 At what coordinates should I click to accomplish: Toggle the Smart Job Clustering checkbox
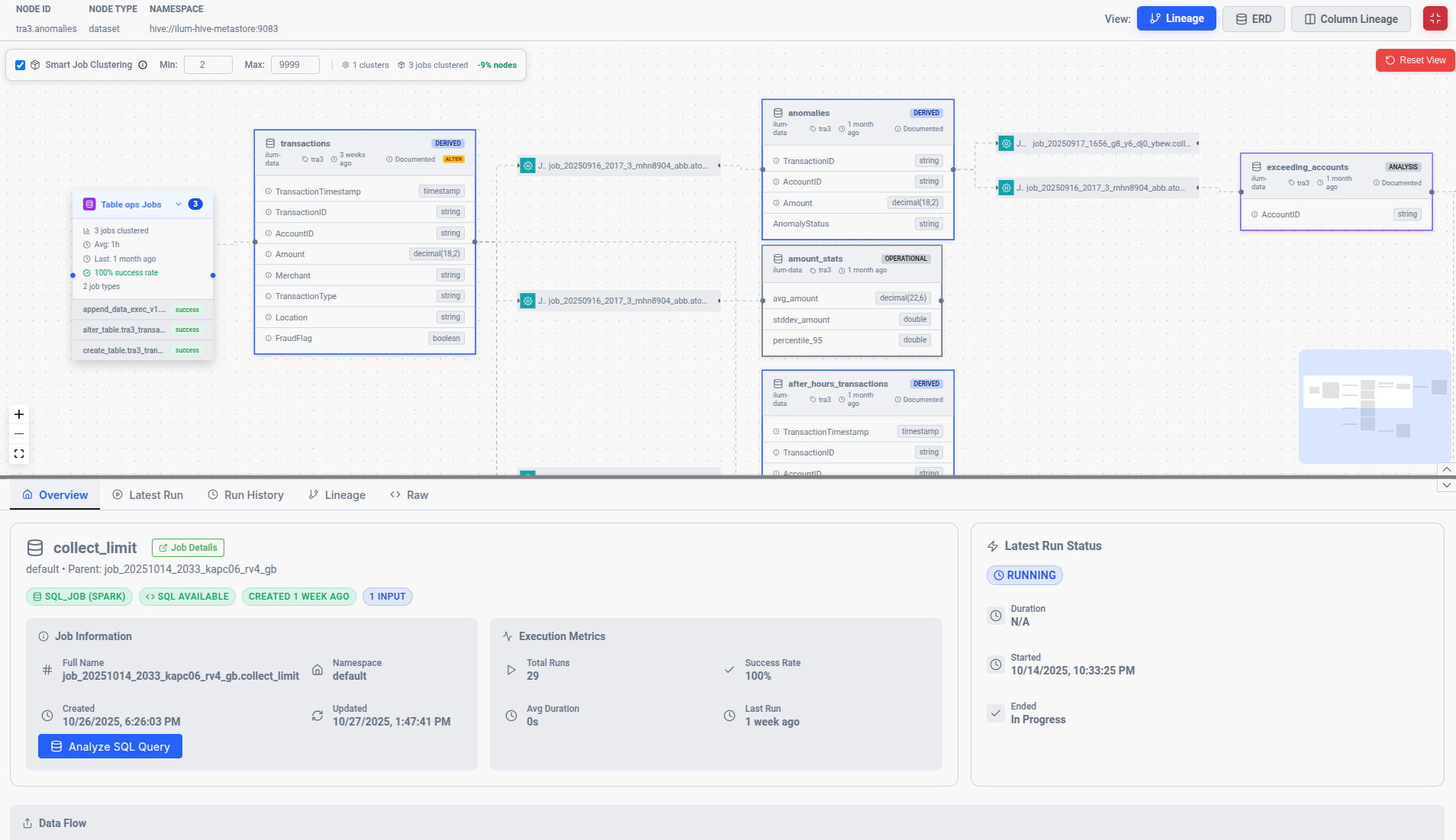(x=21, y=65)
